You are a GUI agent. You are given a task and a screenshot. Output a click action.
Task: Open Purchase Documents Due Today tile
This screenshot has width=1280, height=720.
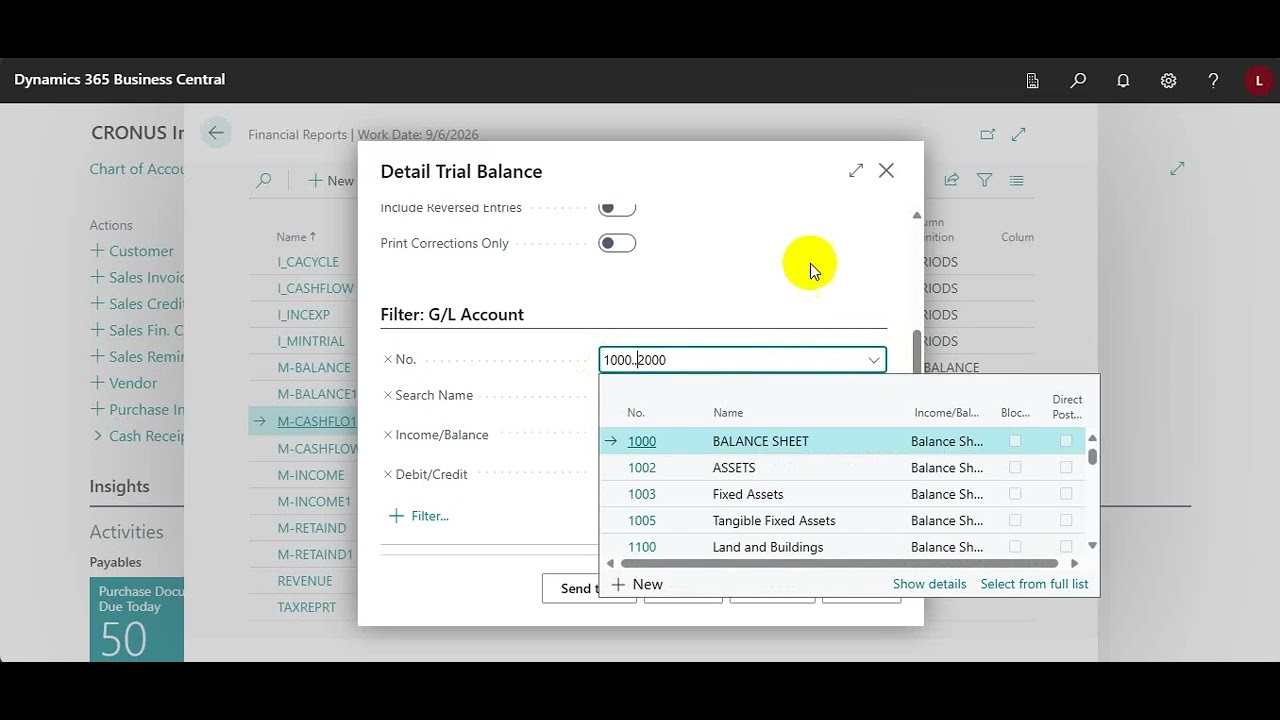tap(137, 619)
